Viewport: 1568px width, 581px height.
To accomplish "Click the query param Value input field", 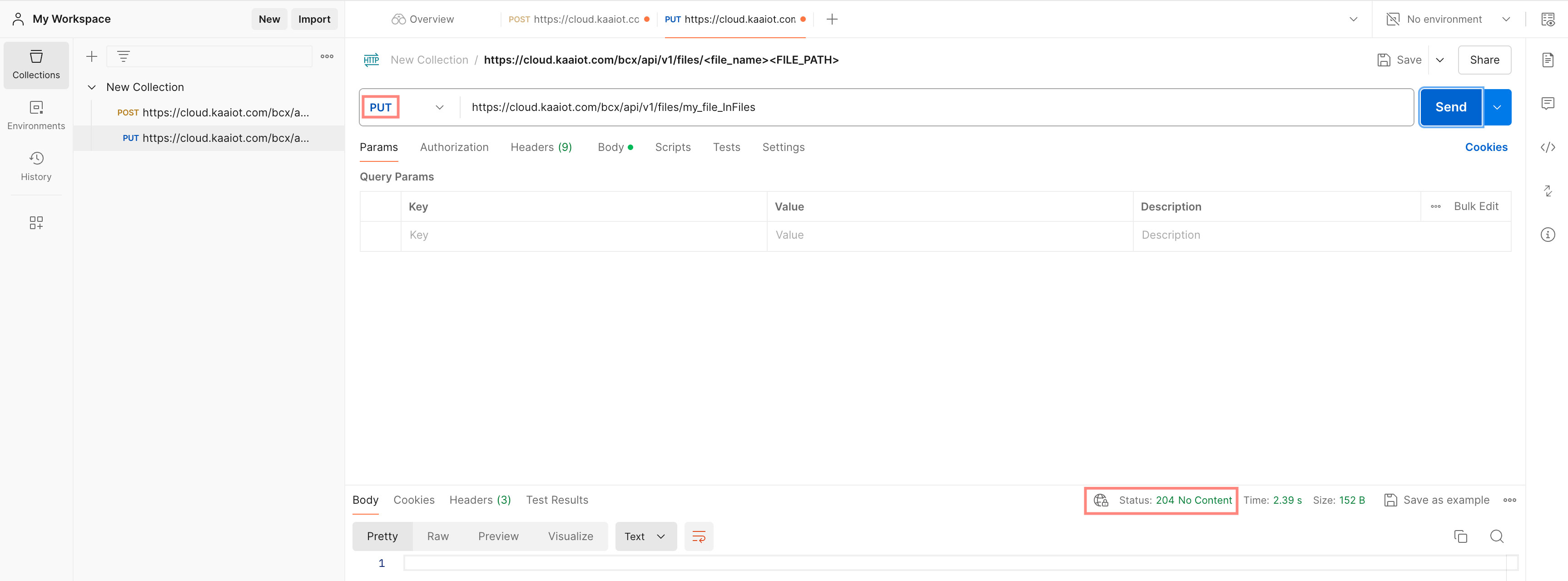I will click(949, 235).
